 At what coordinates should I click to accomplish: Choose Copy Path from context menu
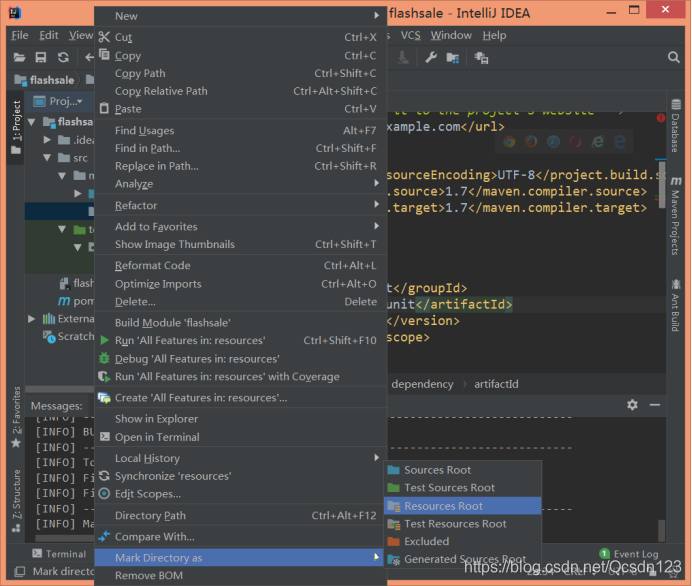tap(241, 73)
